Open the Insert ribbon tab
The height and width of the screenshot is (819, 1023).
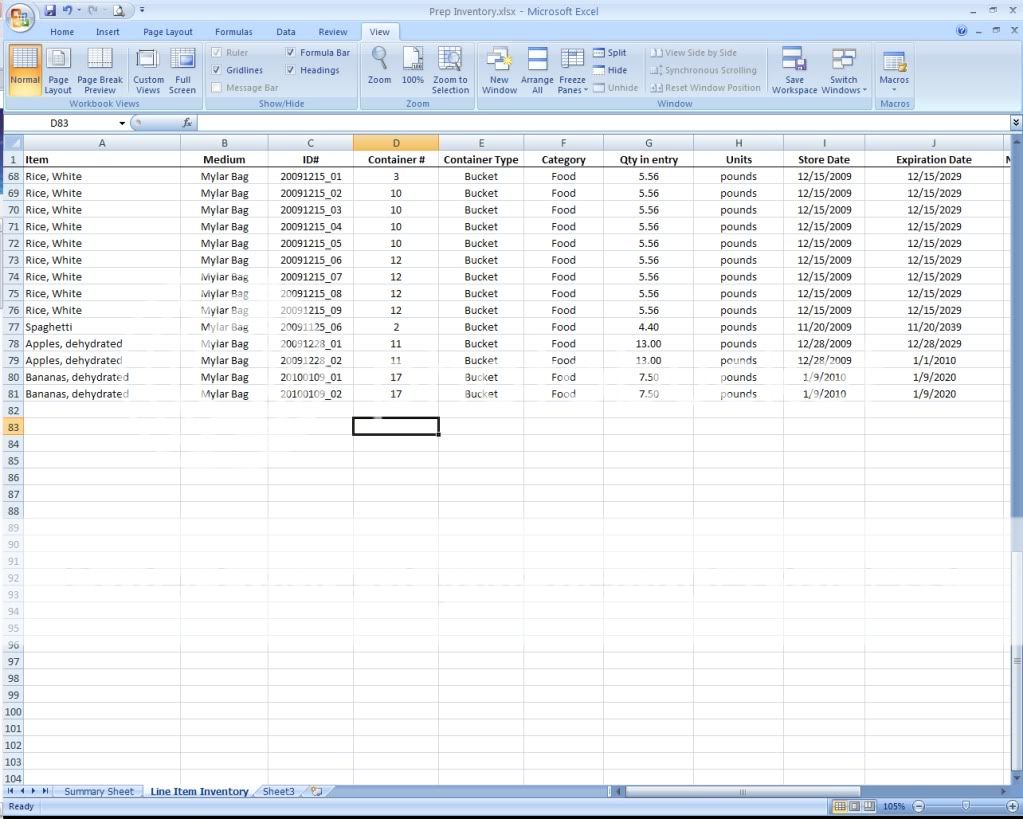tap(108, 31)
